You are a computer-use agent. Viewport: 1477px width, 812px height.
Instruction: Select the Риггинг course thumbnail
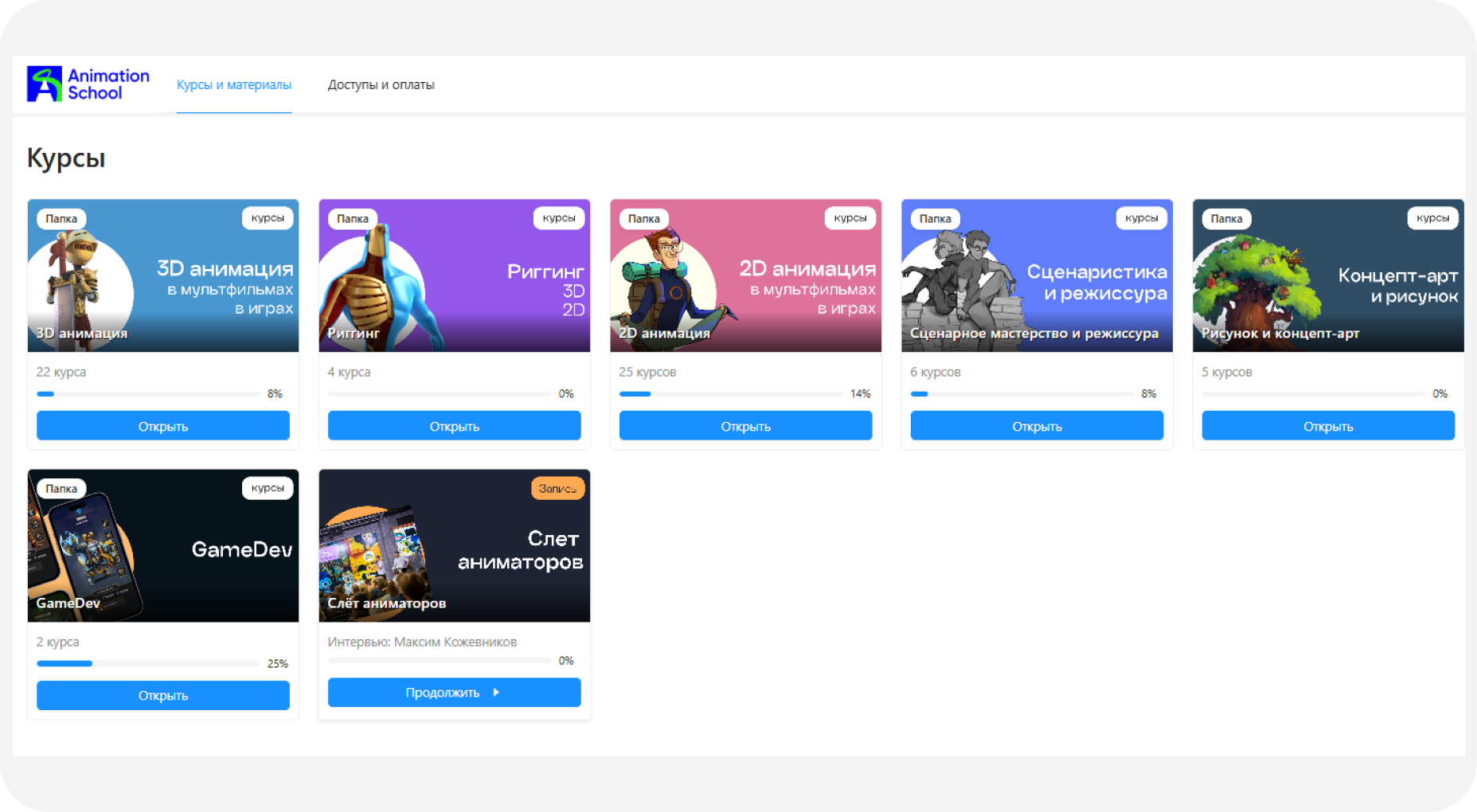[455, 275]
